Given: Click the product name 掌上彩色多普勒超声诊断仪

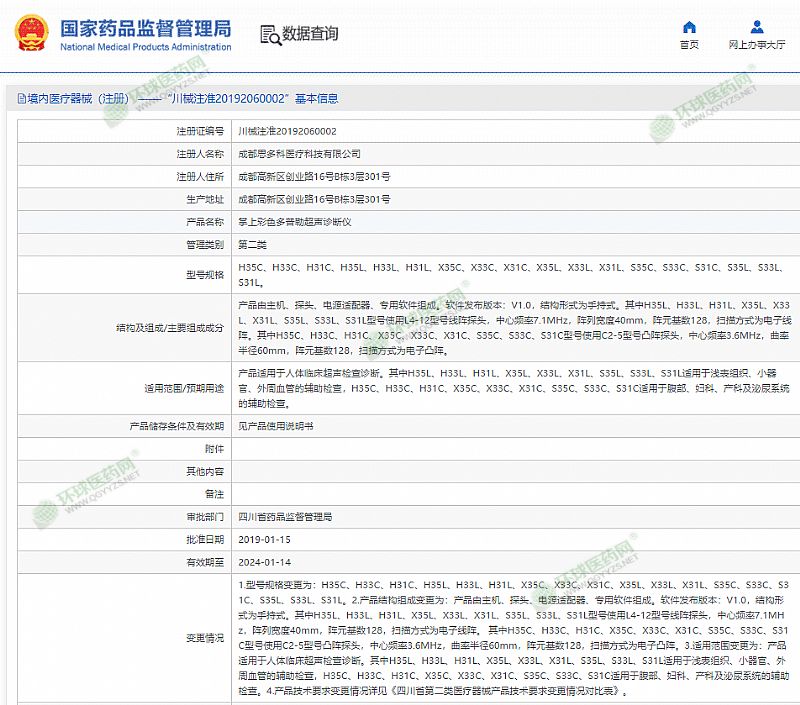Looking at the screenshot, I should tap(294, 221).
